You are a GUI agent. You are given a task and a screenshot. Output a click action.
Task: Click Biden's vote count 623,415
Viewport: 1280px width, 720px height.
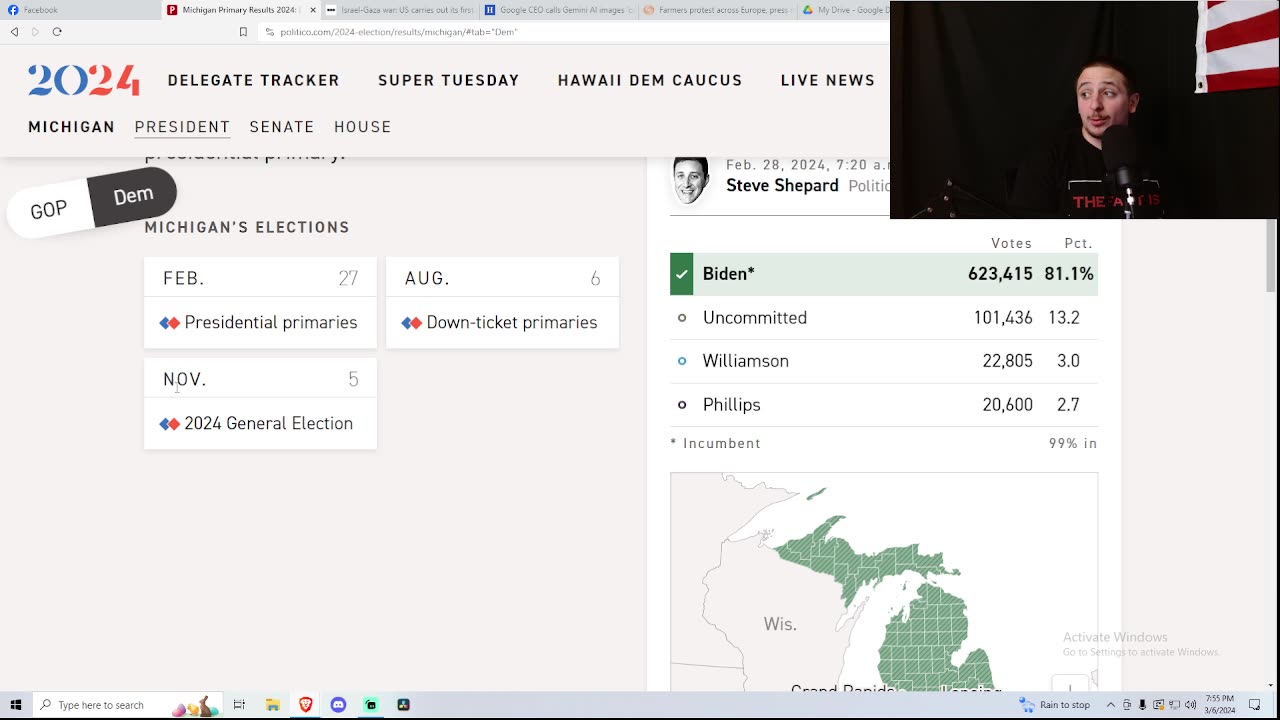[1000, 274]
